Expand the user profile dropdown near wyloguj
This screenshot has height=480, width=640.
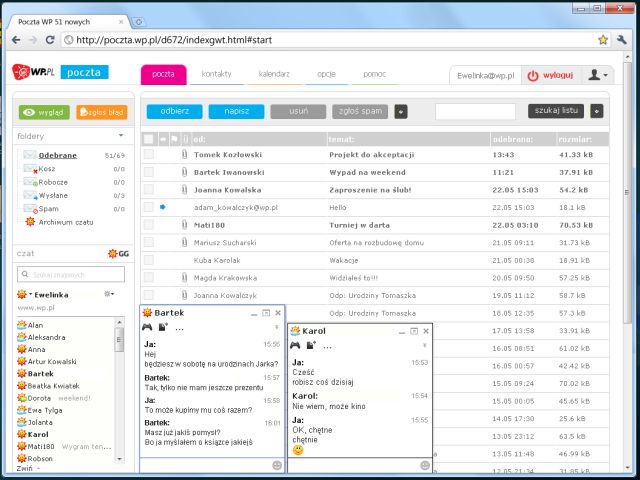(597, 75)
